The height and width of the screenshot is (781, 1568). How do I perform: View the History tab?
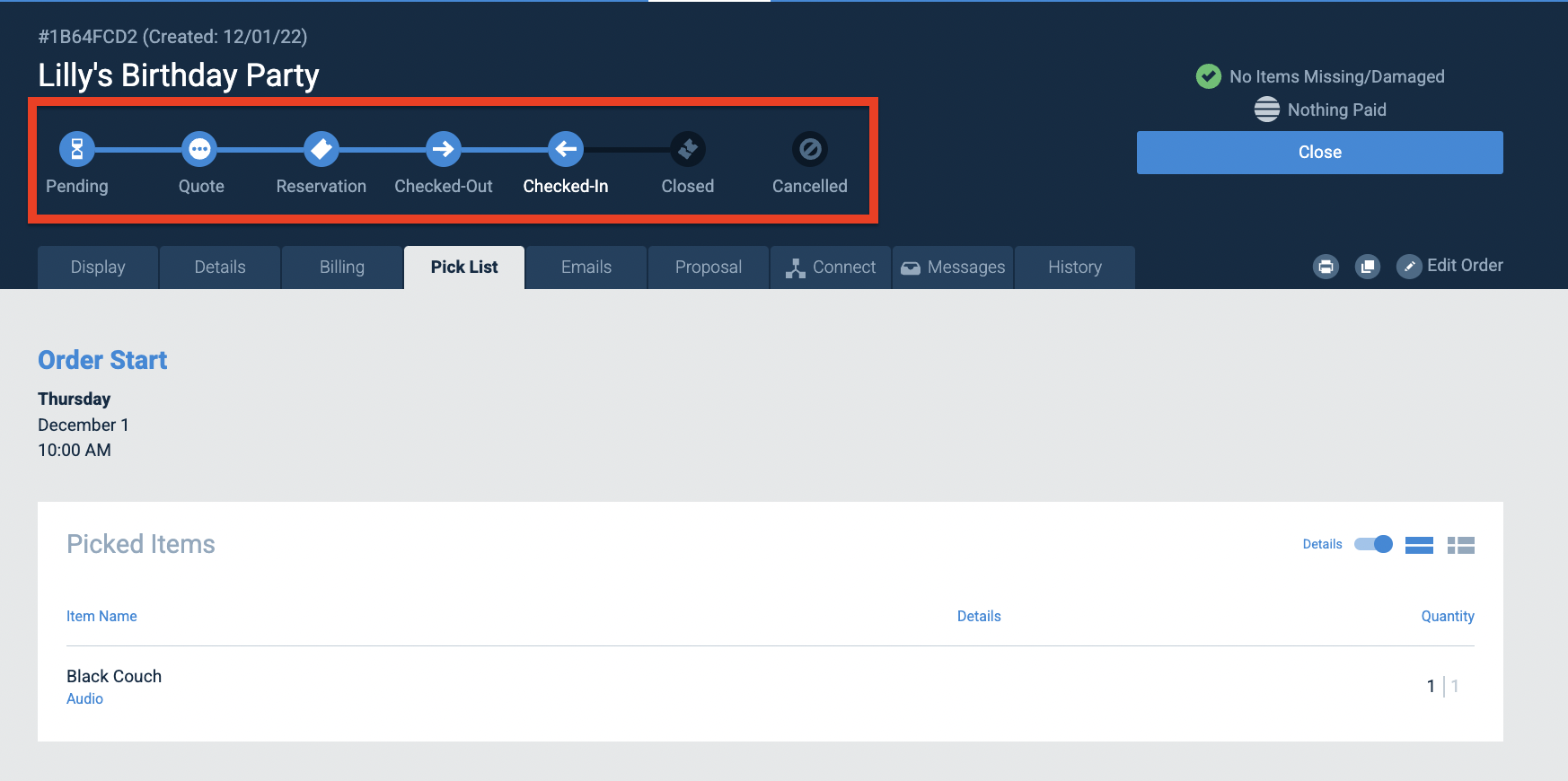point(1075,268)
